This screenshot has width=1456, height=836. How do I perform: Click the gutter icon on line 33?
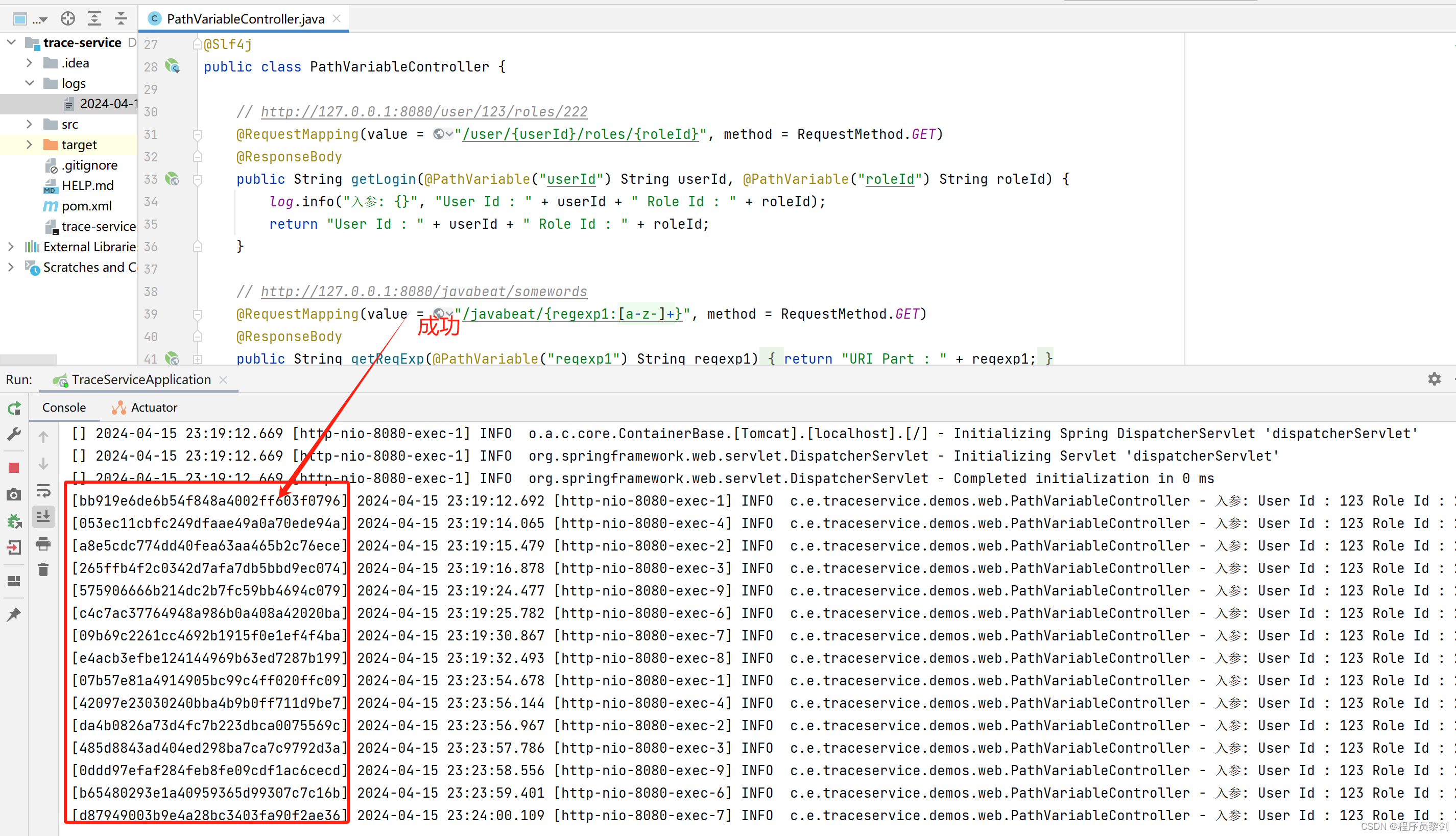point(172,179)
